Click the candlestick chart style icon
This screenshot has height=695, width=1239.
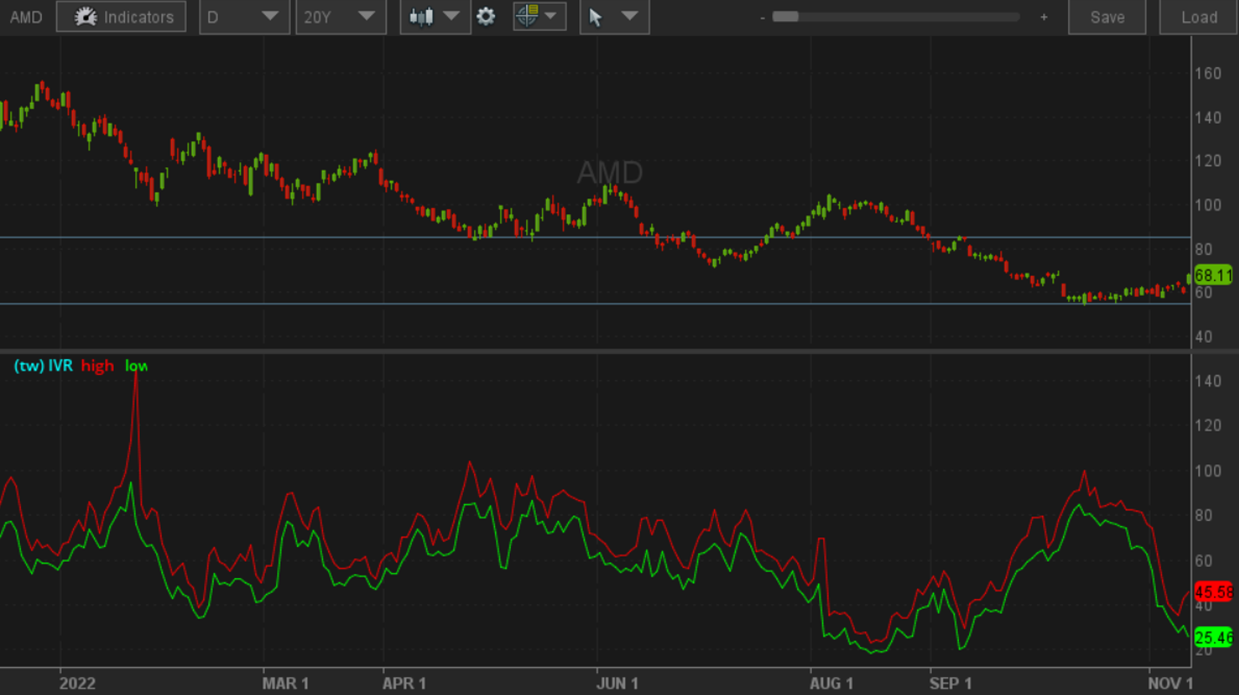421,17
